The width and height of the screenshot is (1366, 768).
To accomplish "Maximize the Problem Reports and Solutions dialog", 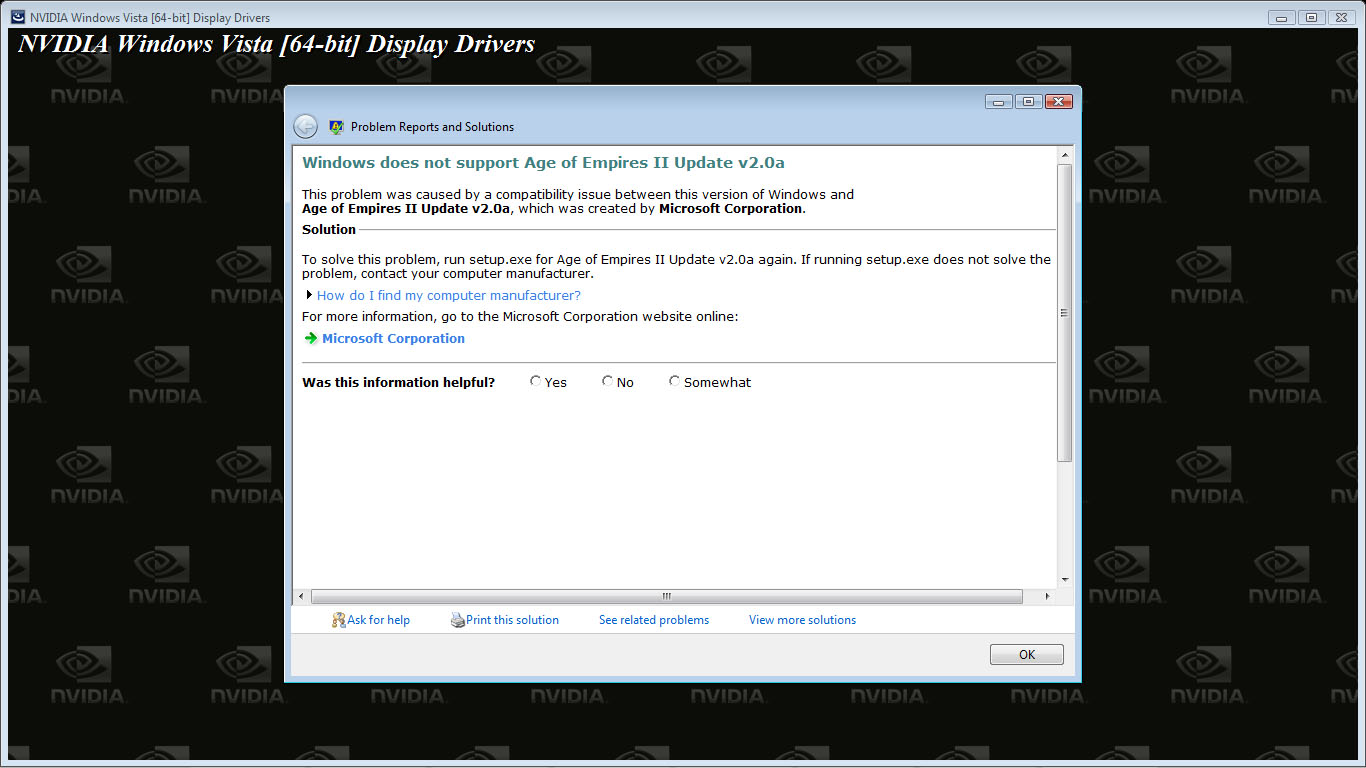I will (1028, 102).
